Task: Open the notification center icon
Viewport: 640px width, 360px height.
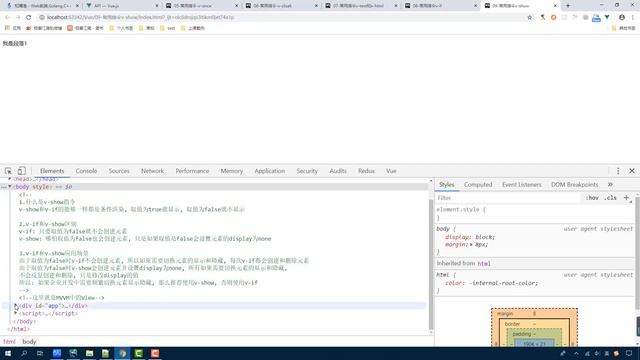Action: (x=629, y=353)
